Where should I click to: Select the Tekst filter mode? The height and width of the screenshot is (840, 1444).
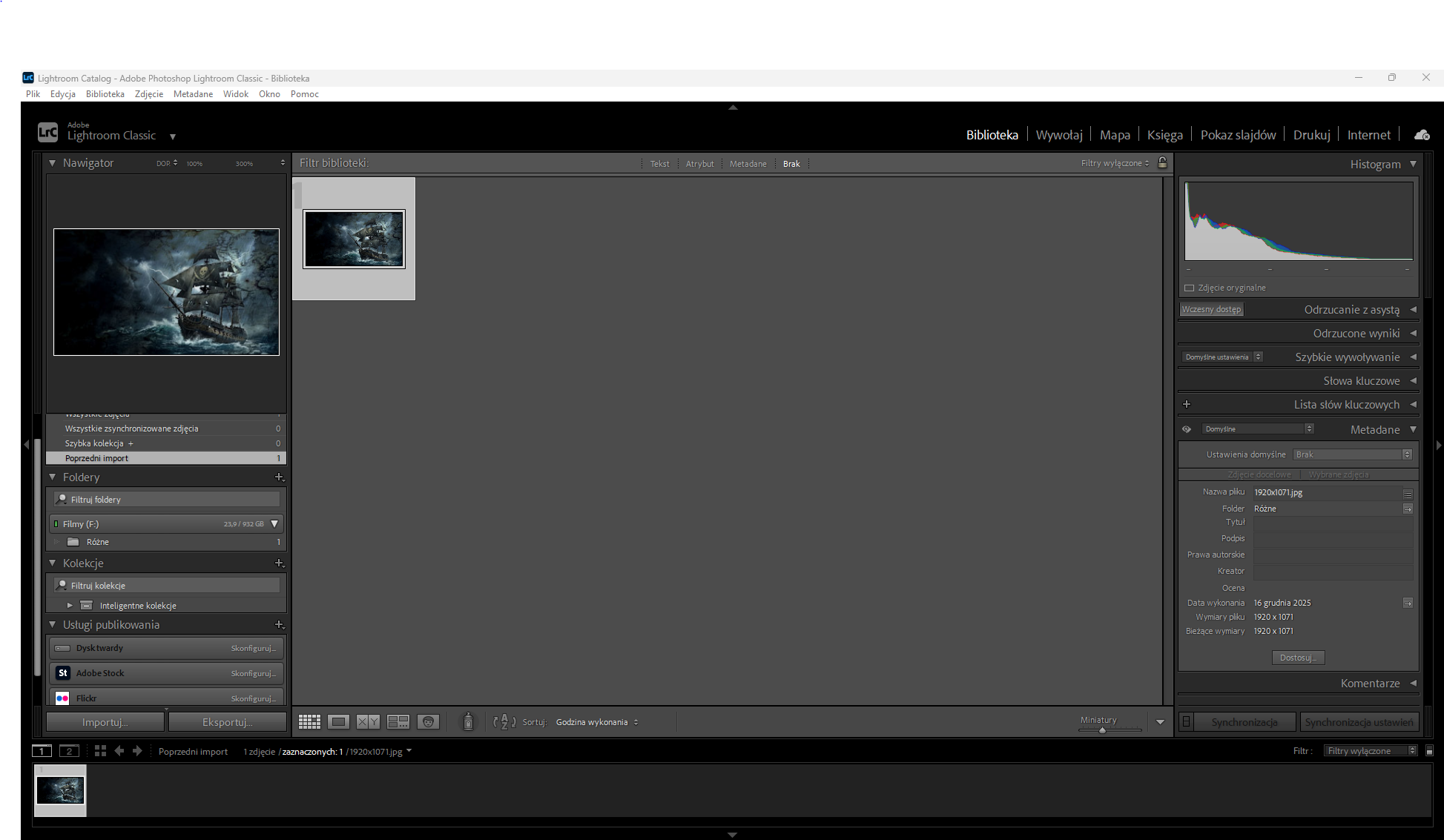tap(659, 164)
